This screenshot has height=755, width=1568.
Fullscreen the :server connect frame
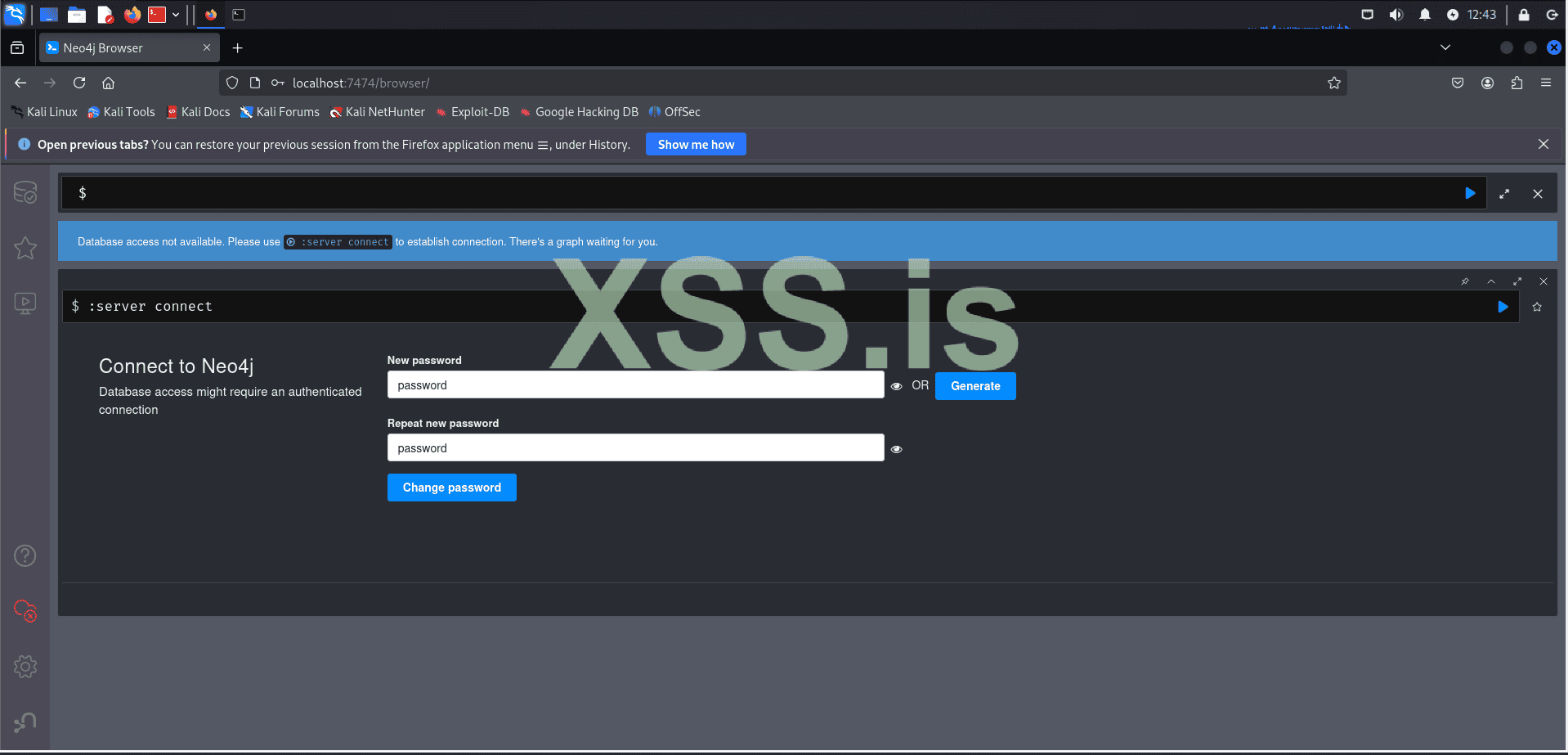coord(1517,281)
